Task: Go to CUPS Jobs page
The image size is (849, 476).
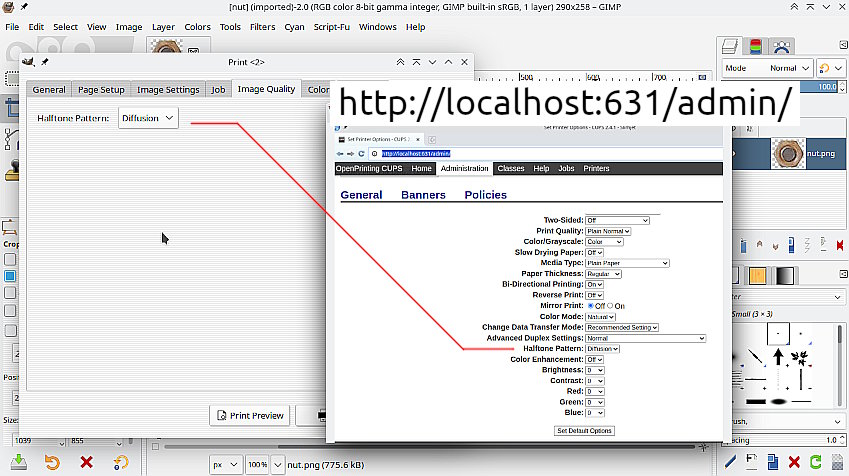Action: click(566, 168)
